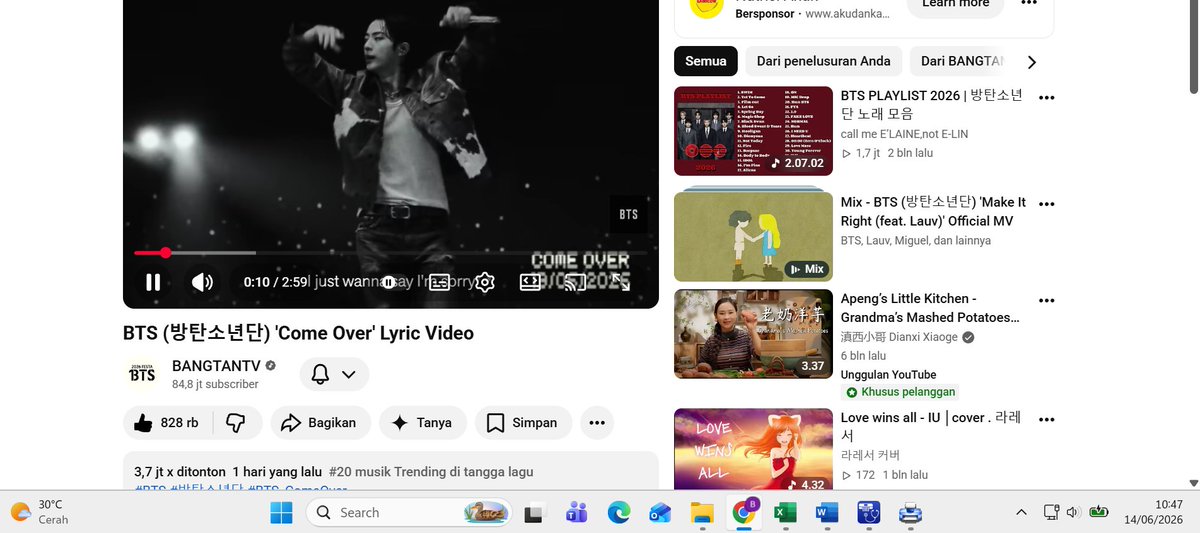Open player settings gear
The height and width of the screenshot is (533, 1200).
pos(485,282)
